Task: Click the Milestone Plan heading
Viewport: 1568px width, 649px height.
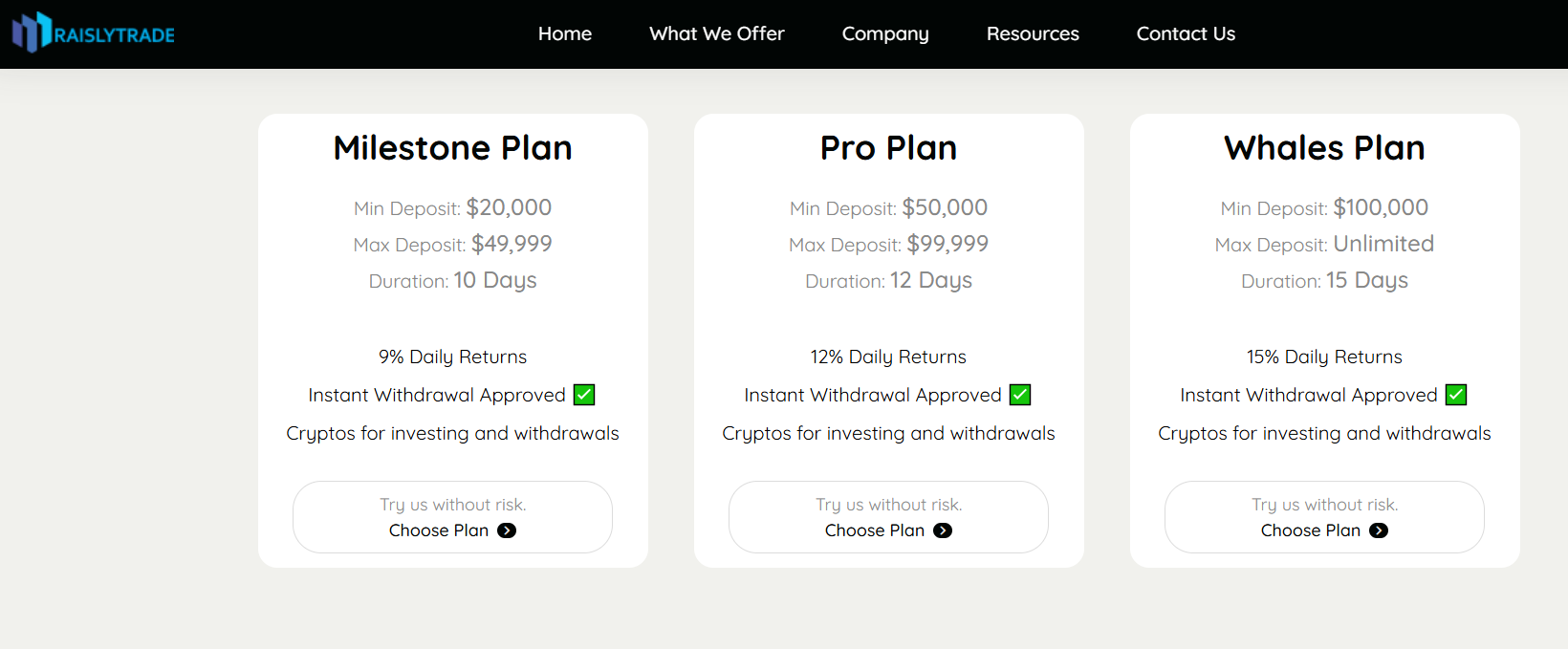Action: 452,148
